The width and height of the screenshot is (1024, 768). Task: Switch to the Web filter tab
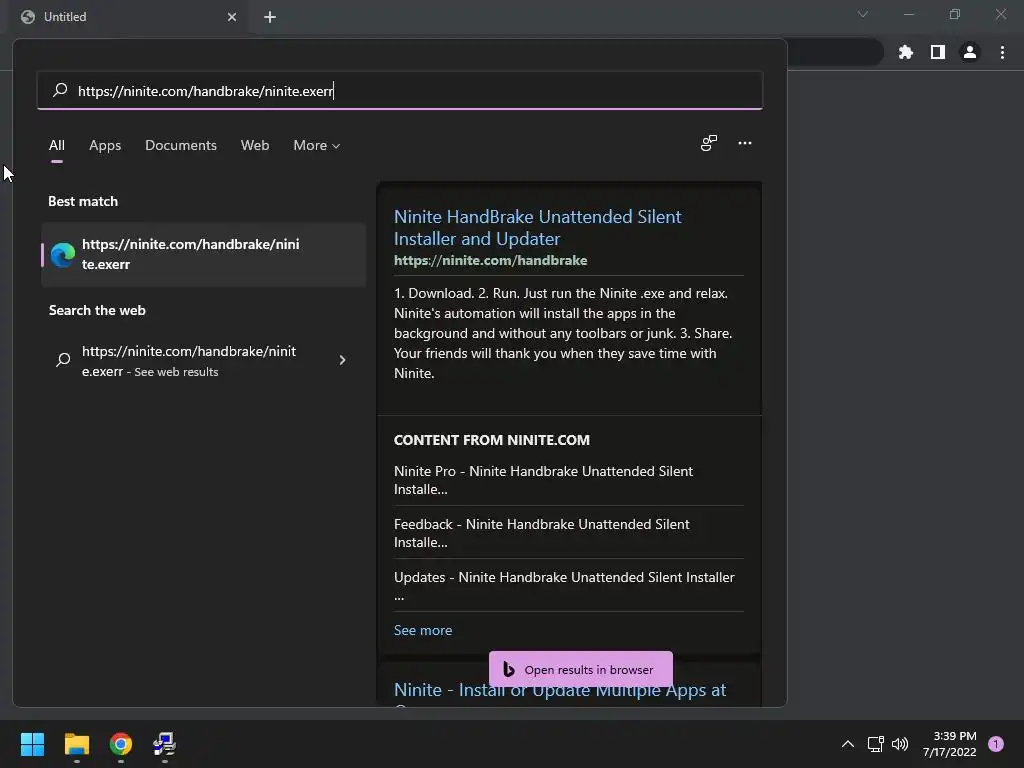coord(255,145)
